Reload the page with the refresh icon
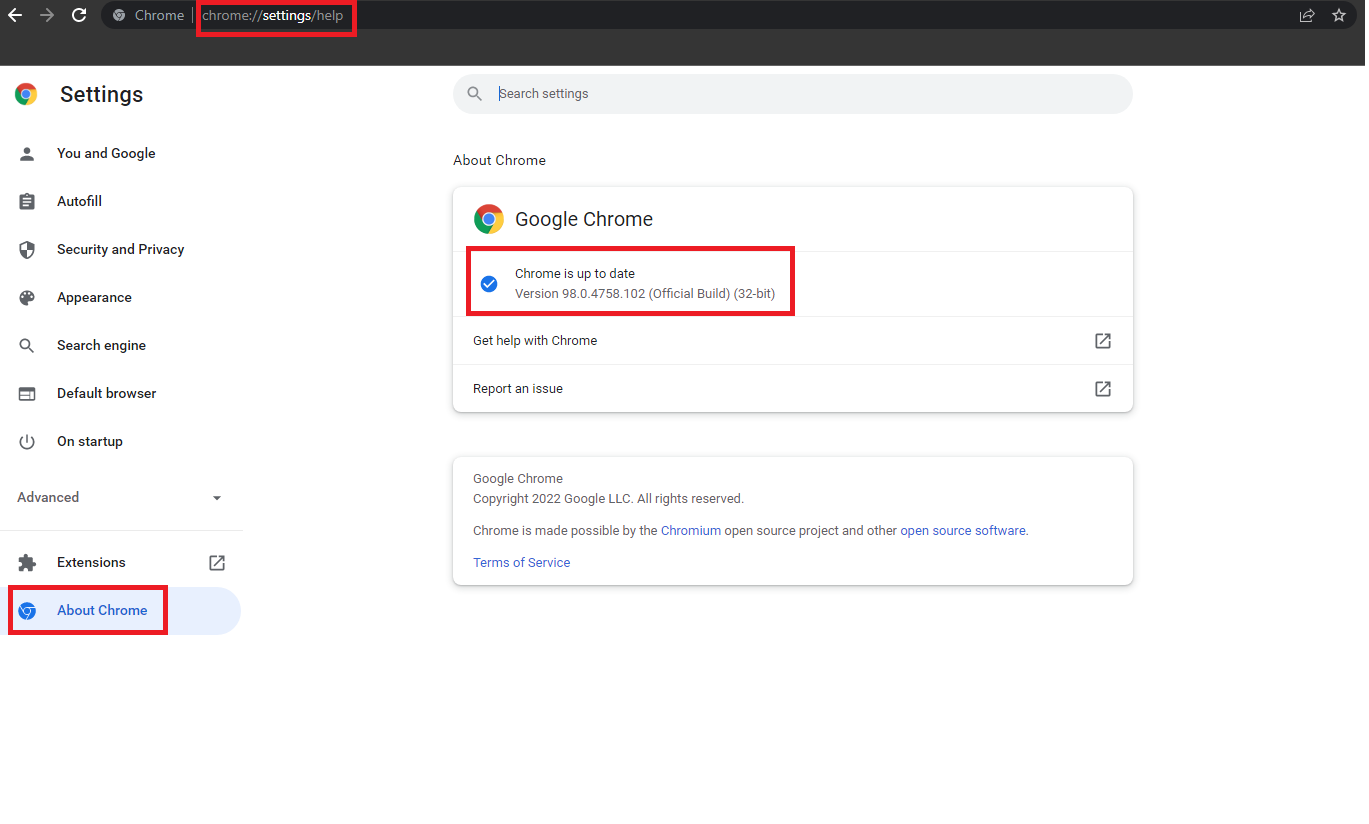1369x824 pixels. (x=79, y=15)
